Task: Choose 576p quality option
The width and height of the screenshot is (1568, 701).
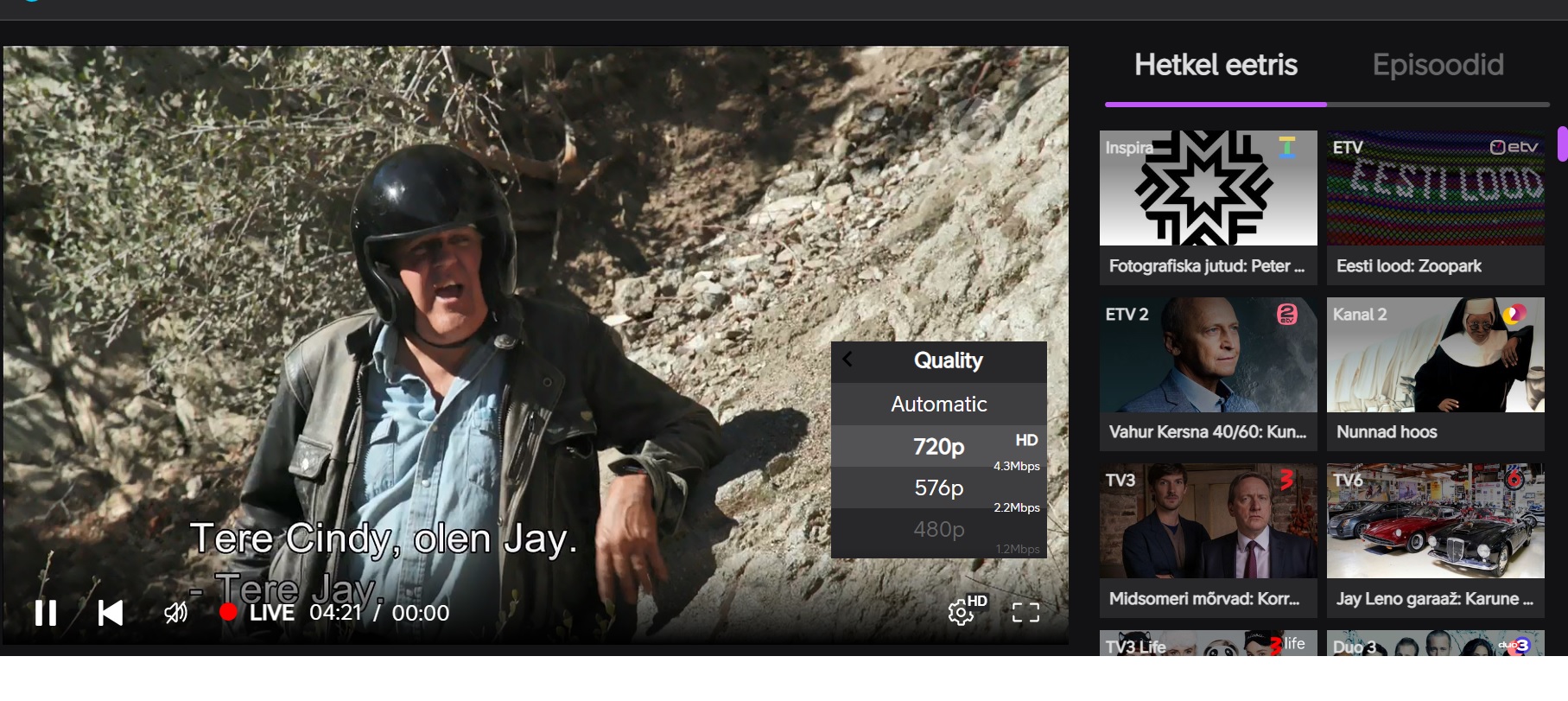Action: [x=938, y=488]
